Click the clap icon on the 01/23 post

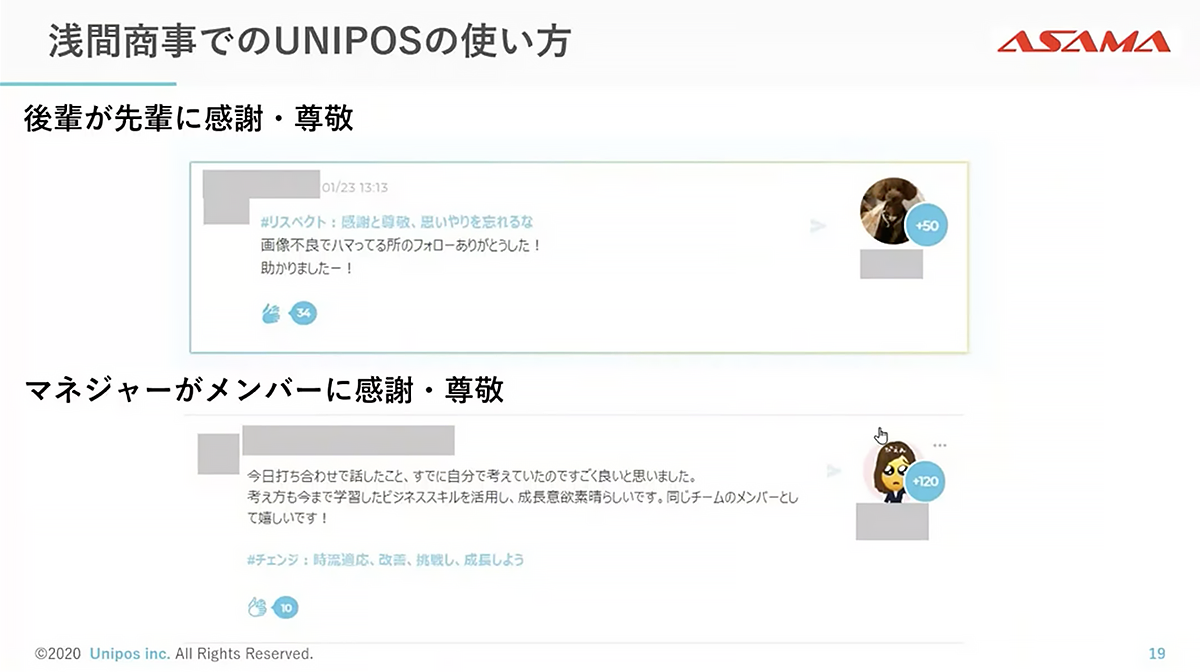click(x=270, y=314)
